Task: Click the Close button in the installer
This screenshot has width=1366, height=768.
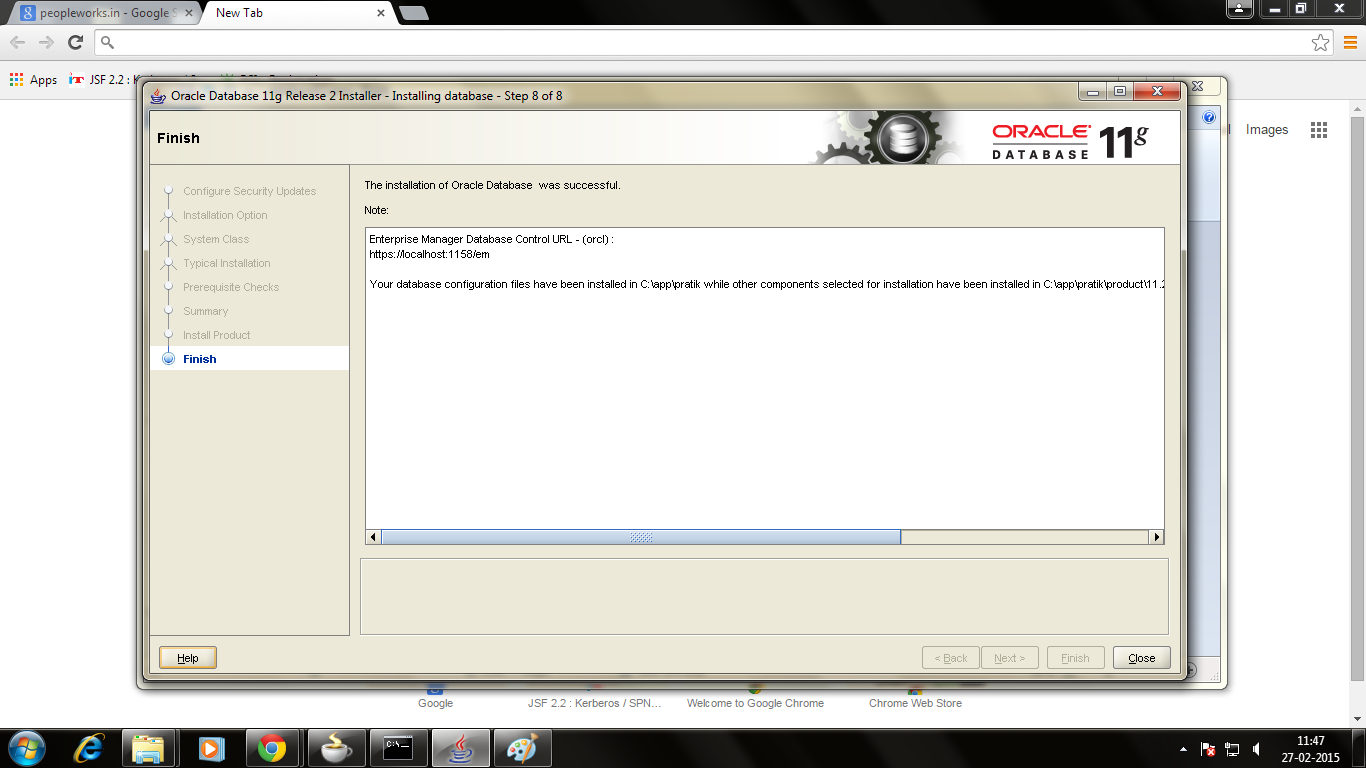Action: pos(1141,658)
